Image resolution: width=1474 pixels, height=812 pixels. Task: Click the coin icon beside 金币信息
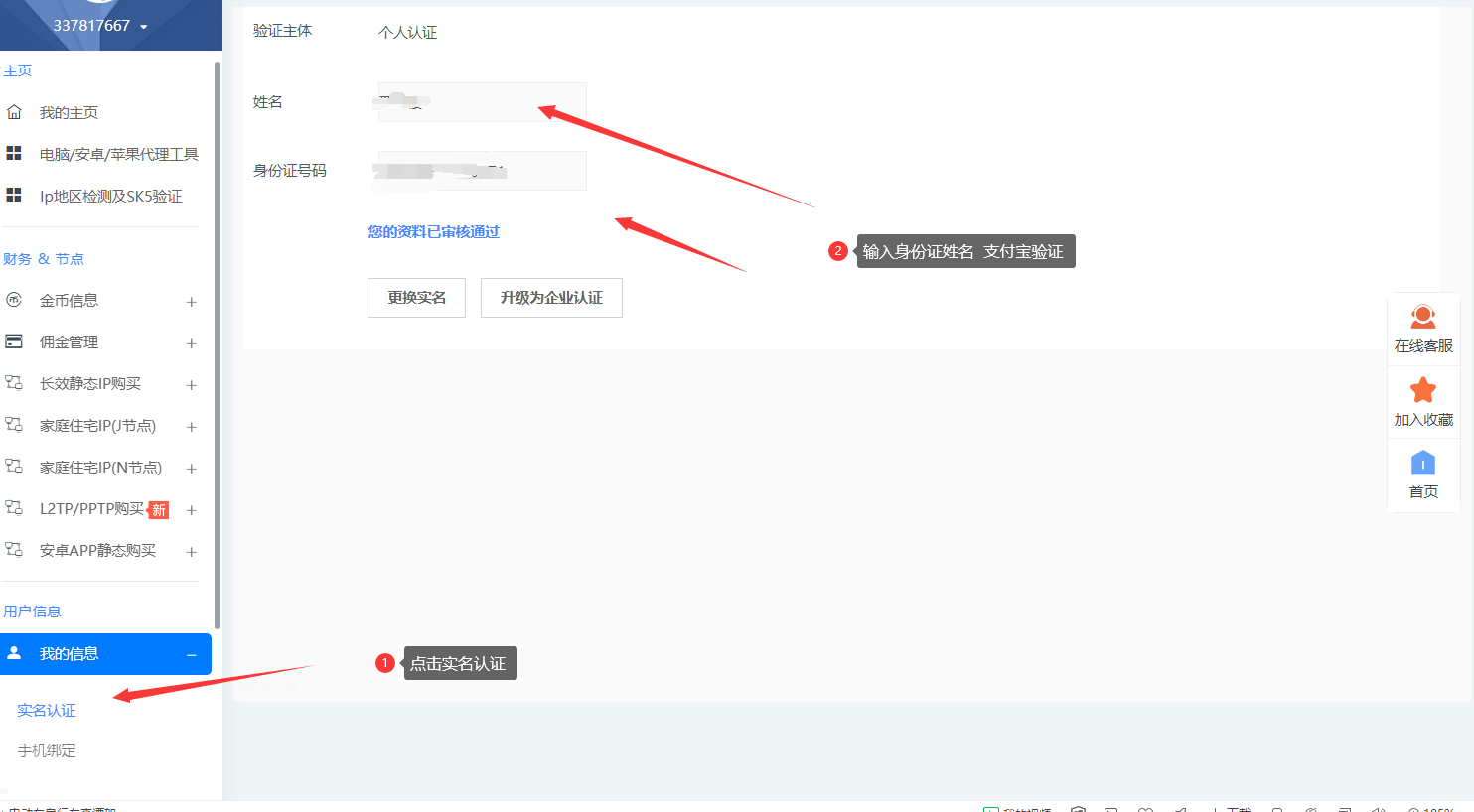[x=14, y=300]
